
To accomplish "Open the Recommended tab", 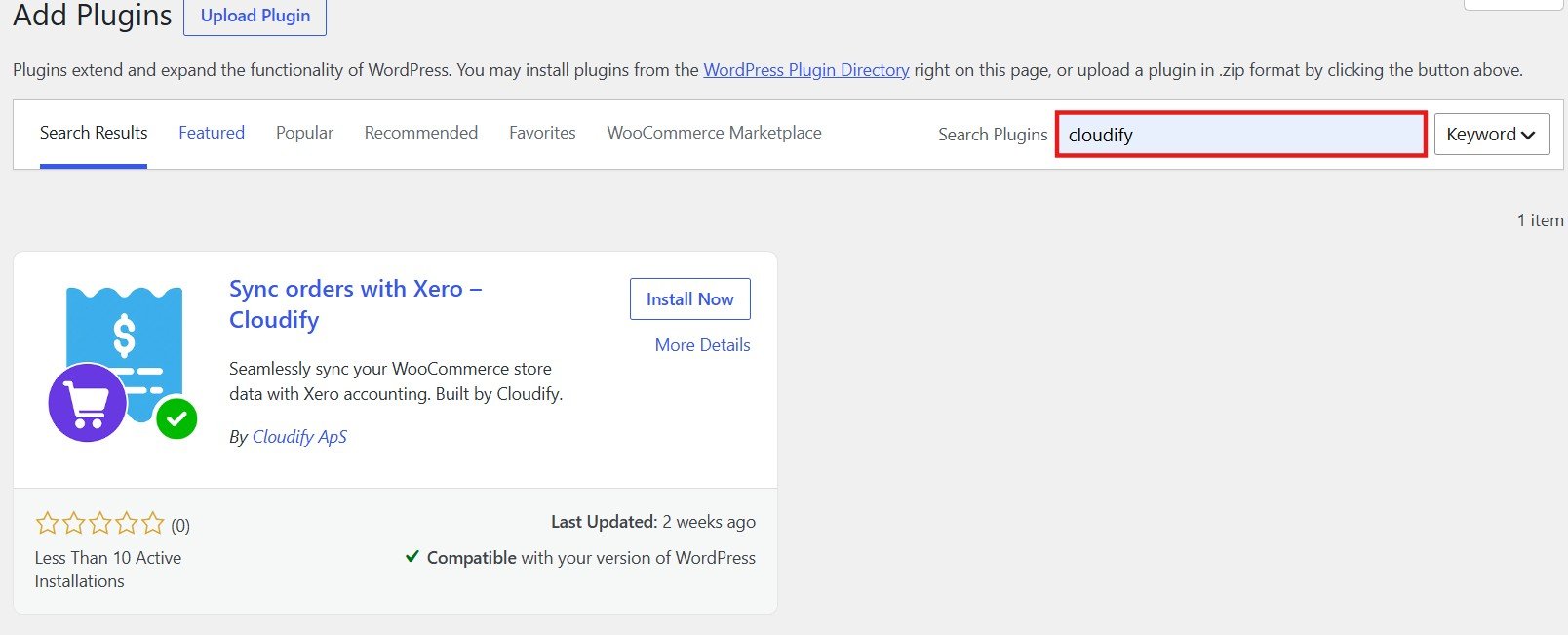I will point(421,133).
